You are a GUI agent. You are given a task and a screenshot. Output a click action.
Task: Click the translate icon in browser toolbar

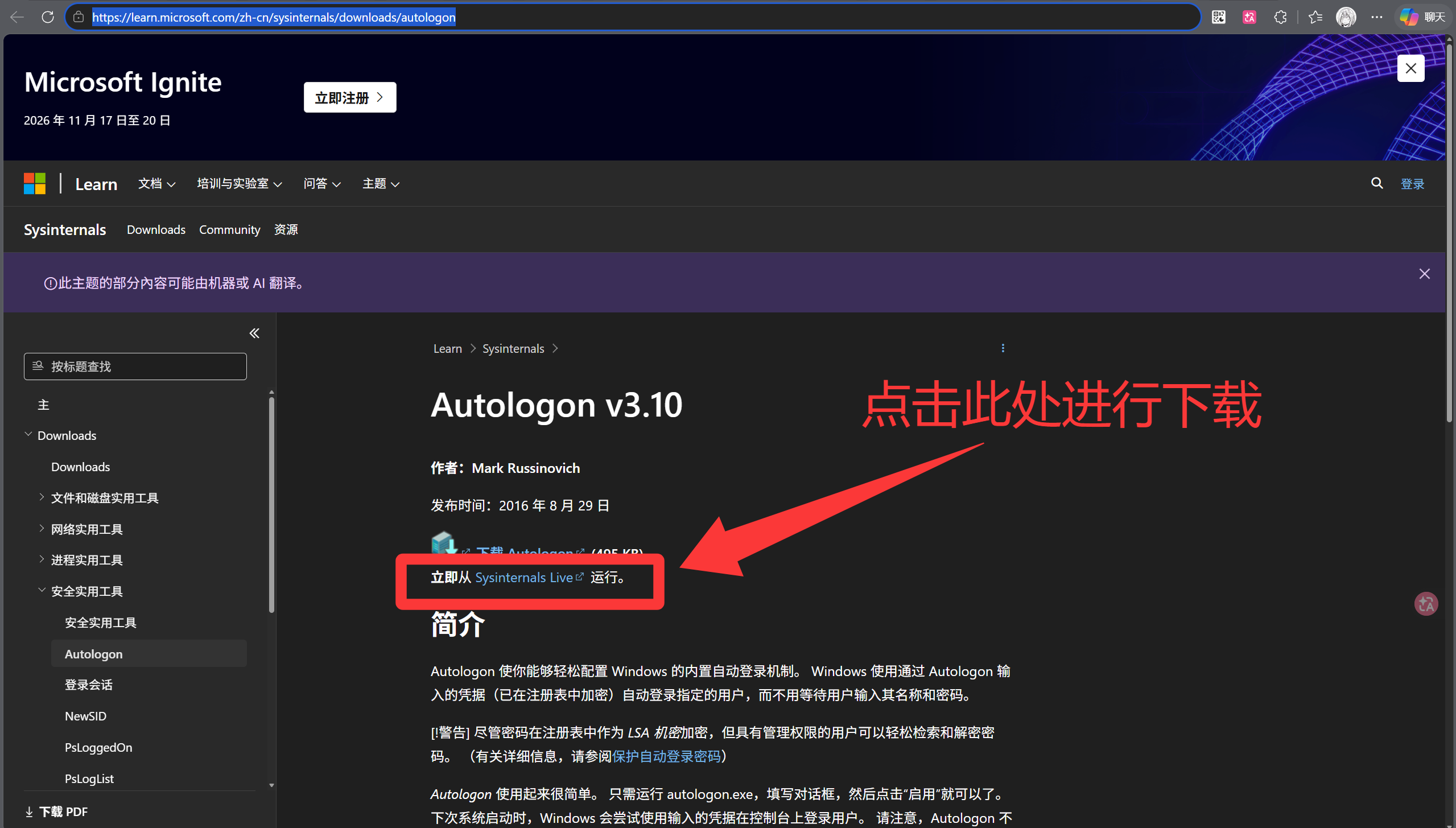pos(1249,17)
